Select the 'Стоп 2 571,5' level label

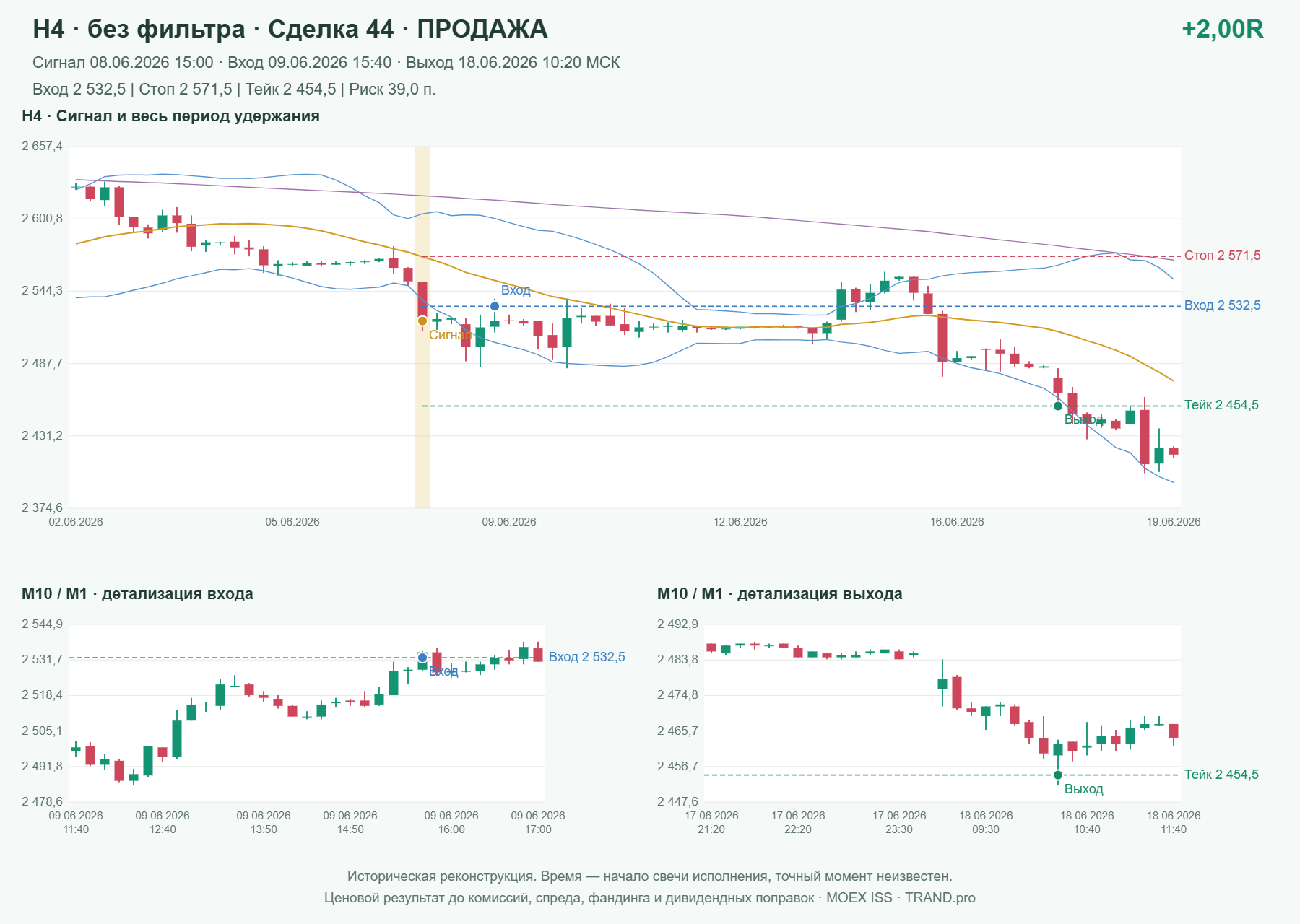1222,256
